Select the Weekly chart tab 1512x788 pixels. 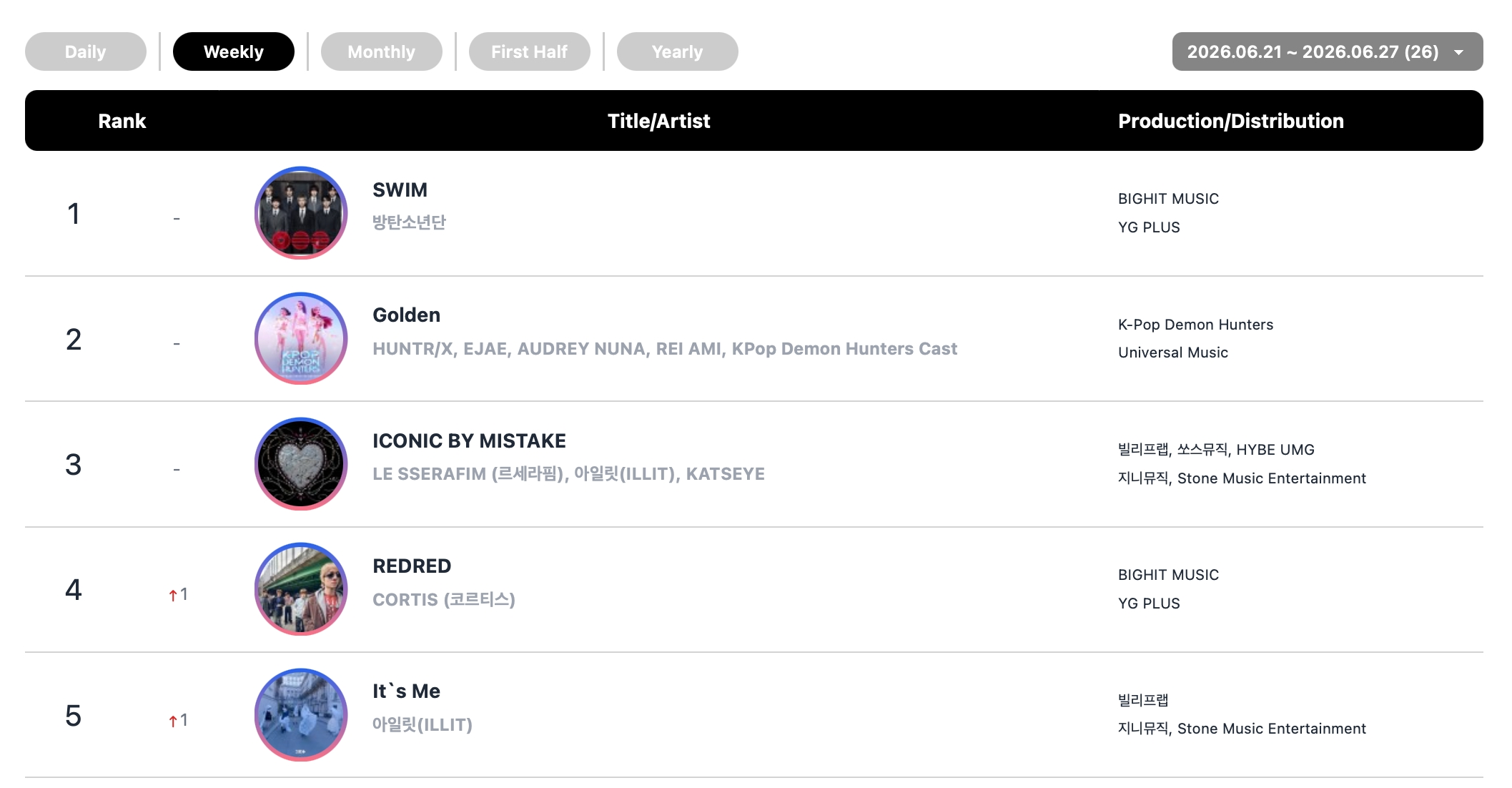point(234,51)
